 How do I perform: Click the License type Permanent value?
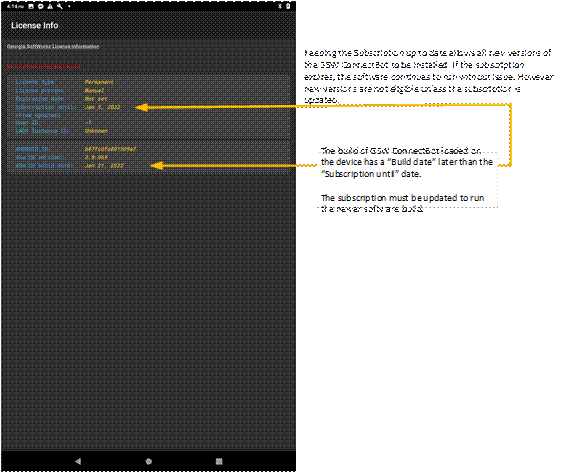pos(99,82)
